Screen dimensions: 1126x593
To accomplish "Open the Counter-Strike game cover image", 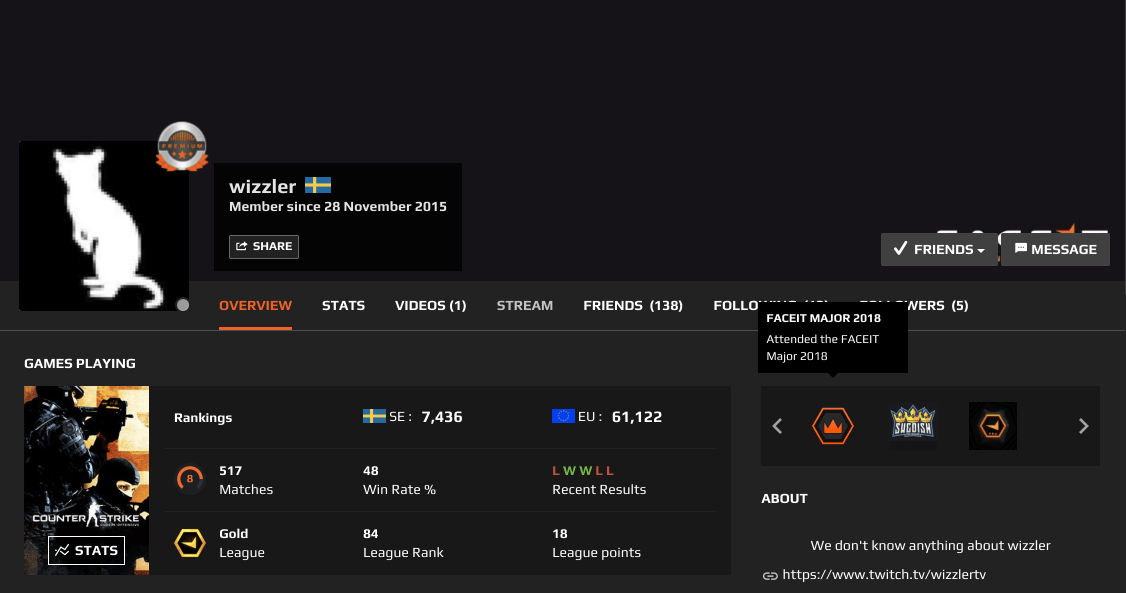I will point(86,480).
